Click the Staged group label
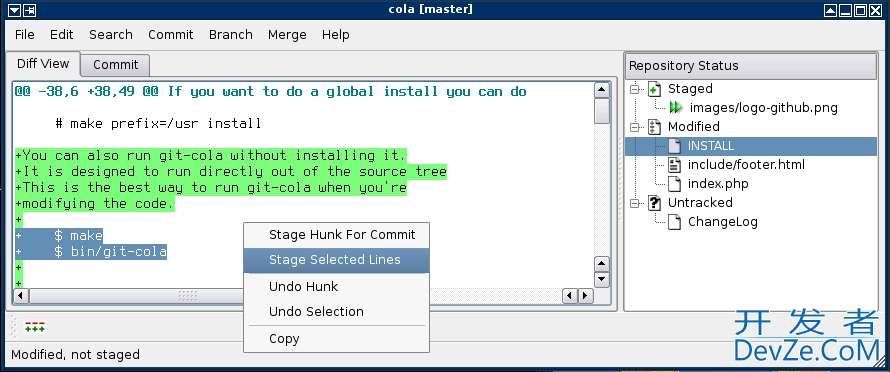890x372 pixels. [690, 89]
